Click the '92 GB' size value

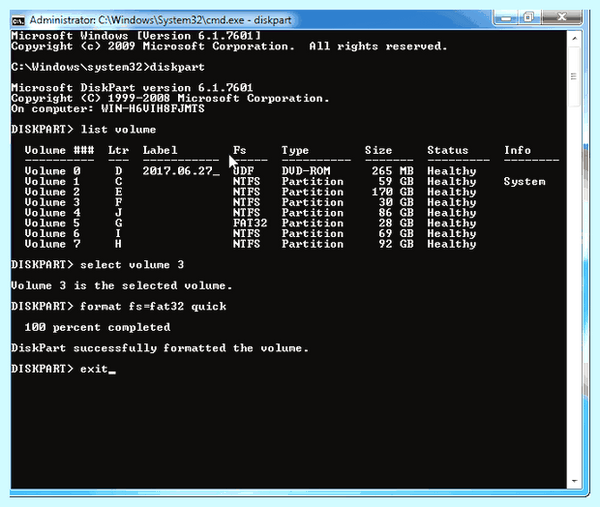(396, 244)
